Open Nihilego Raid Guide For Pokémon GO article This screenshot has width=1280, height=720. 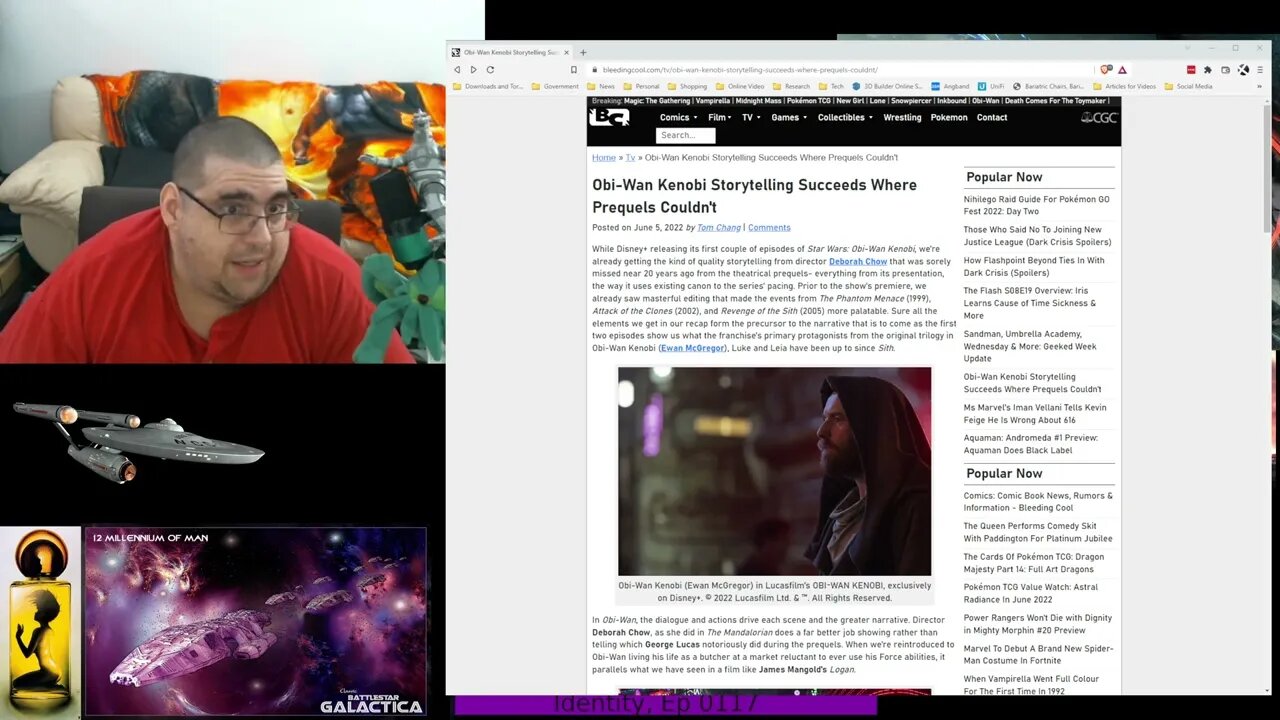coord(1036,205)
